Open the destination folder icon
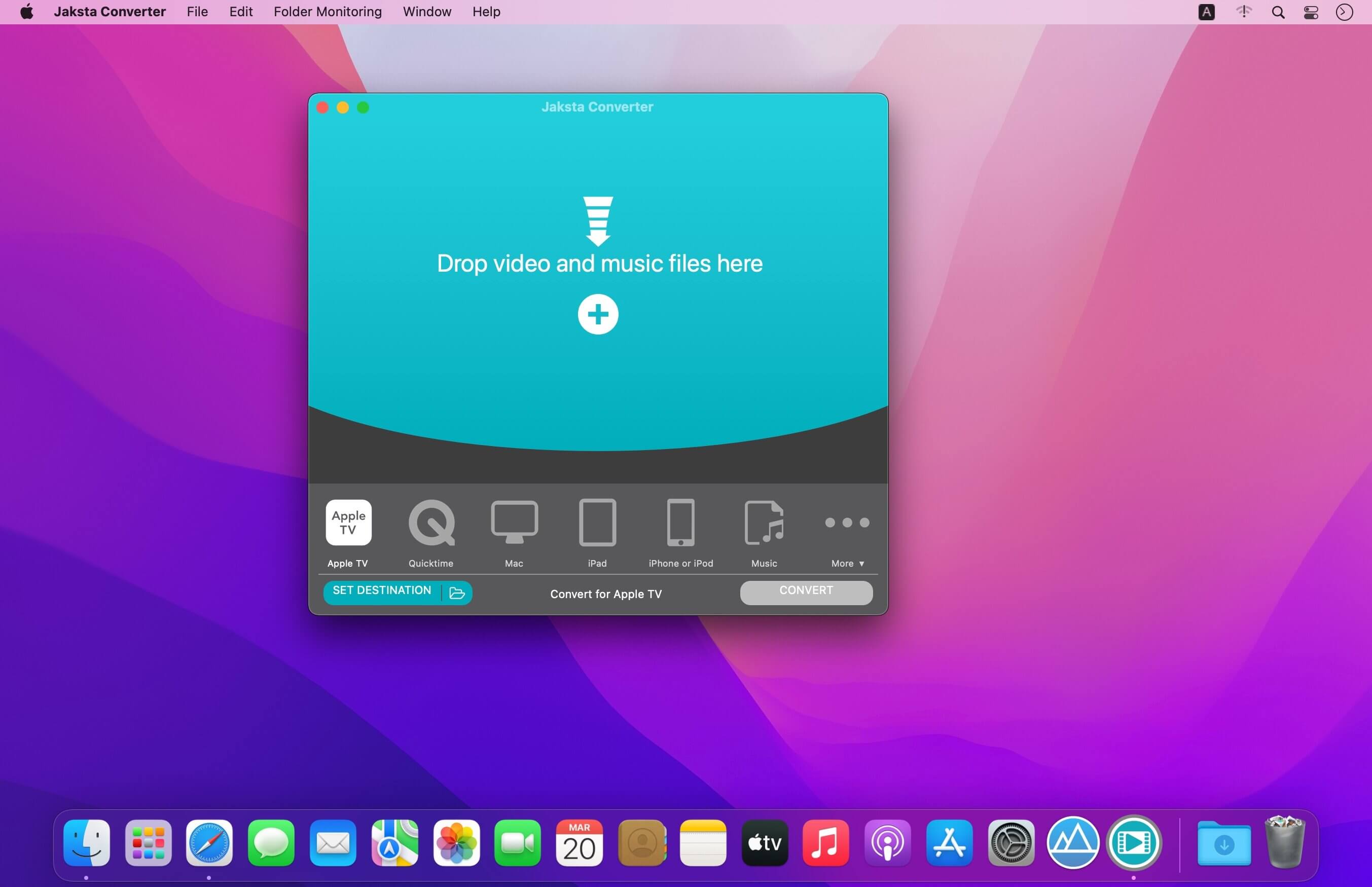The height and width of the screenshot is (887, 1372). click(x=457, y=593)
